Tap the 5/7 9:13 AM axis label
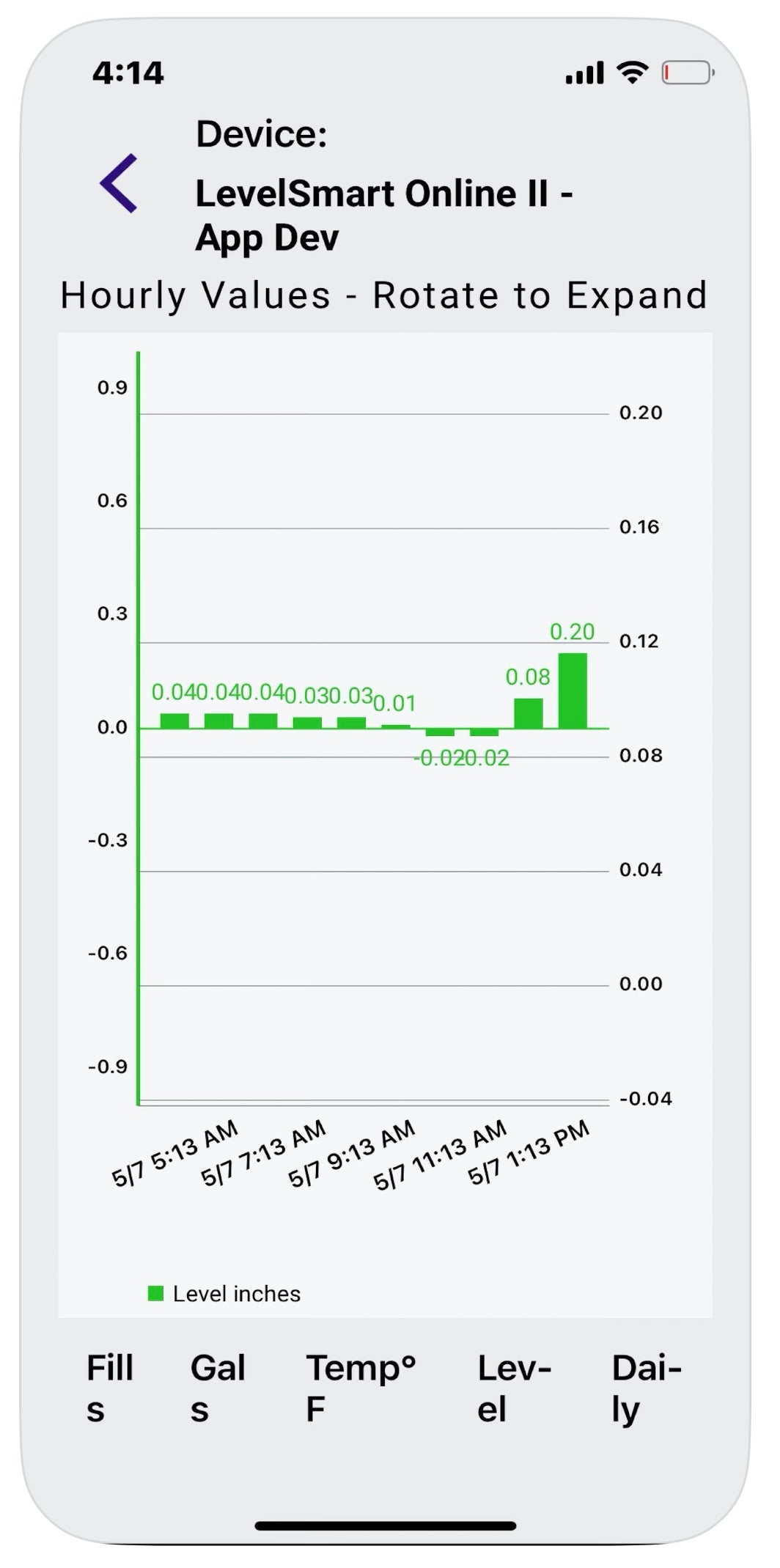Viewport: 780px width, 1568px height. click(353, 1154)
